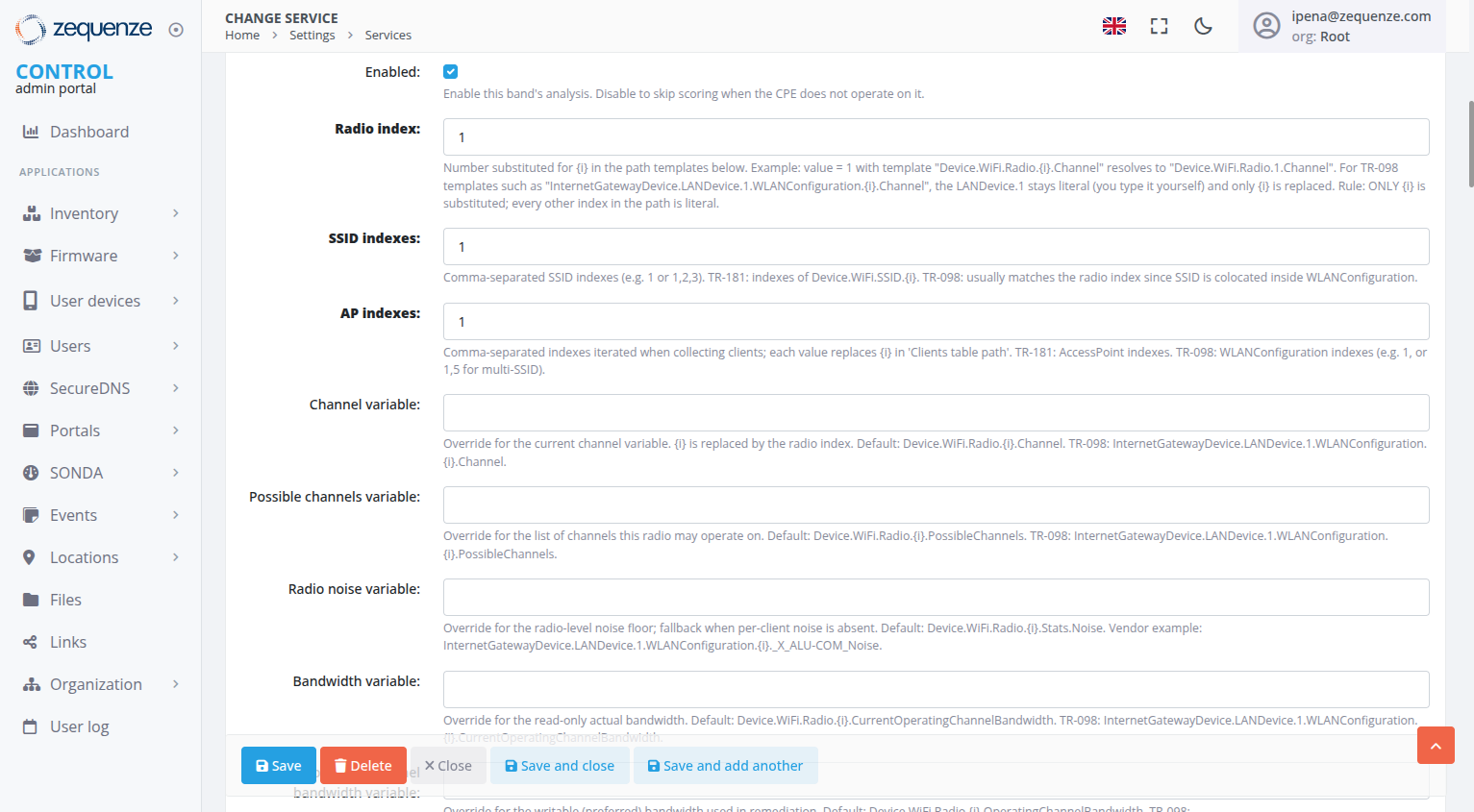Click the scroll-to-top arrow button
Screen dimensions: 1474x812
coord(1435,746)
